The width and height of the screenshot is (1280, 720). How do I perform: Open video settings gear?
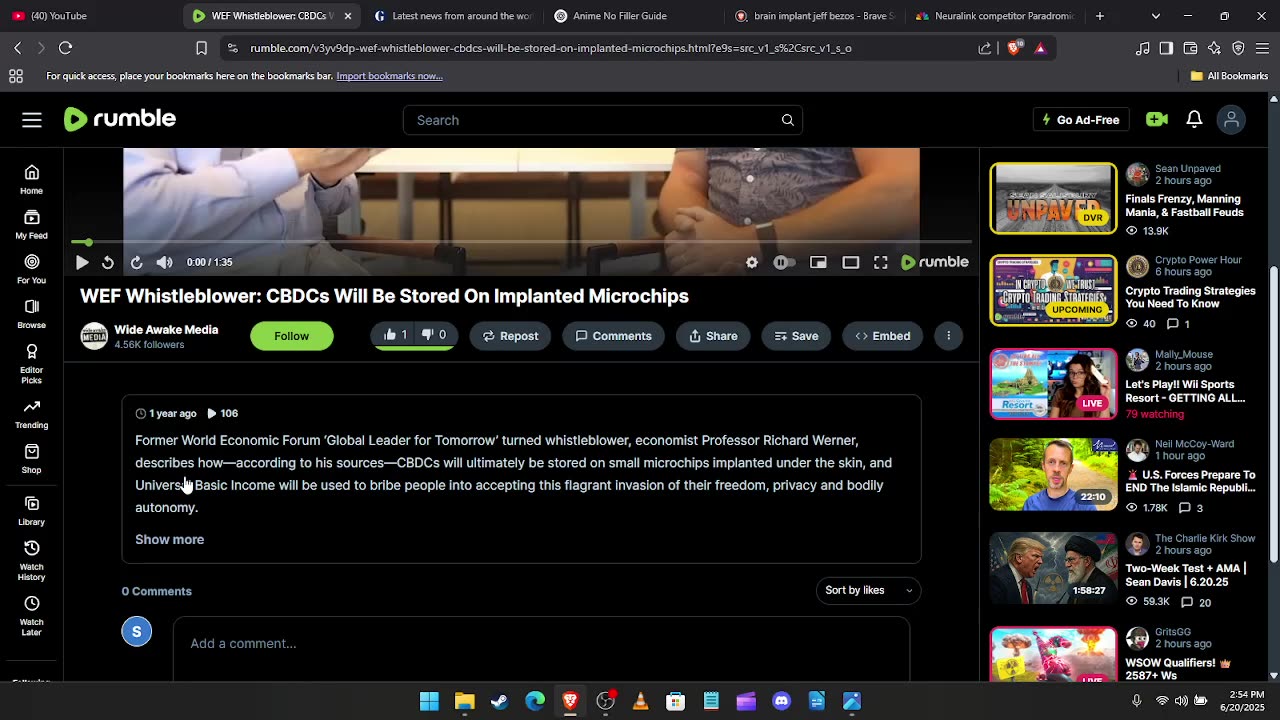tap(752, 262)
